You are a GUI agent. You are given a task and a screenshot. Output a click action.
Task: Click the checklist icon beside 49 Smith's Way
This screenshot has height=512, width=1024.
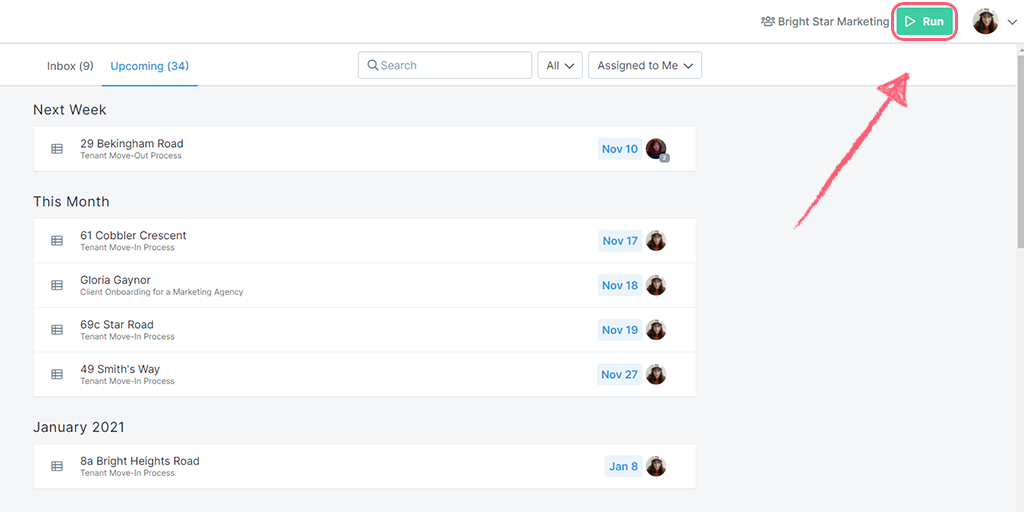pyautogui.click(x=57, y=374)
